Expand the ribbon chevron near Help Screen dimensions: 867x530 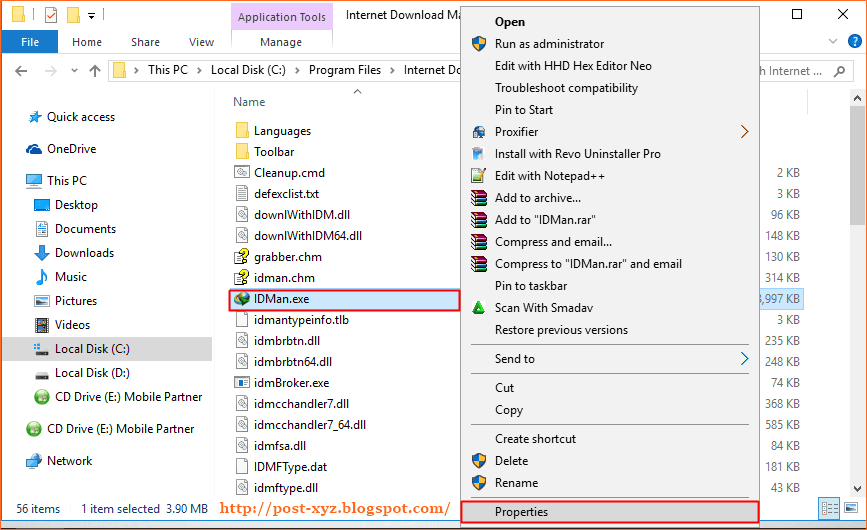[x=833, y=41]
